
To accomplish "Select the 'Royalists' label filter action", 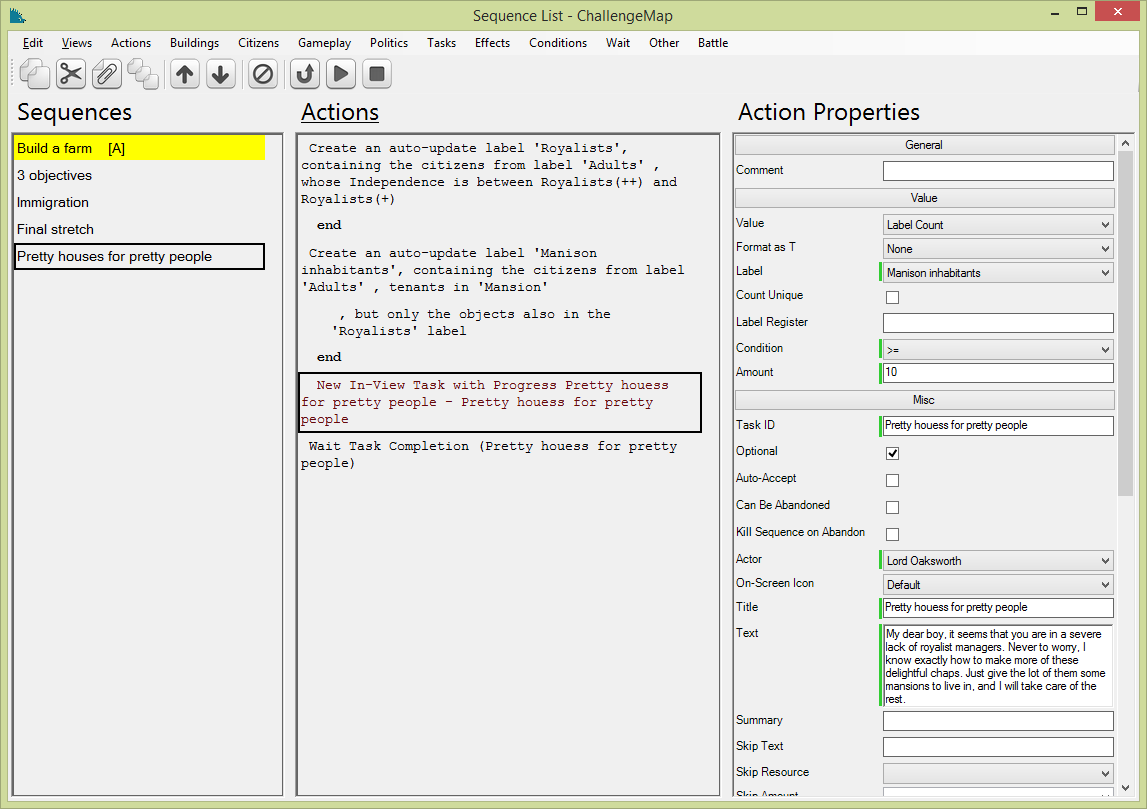I will [x=500, y=323].
